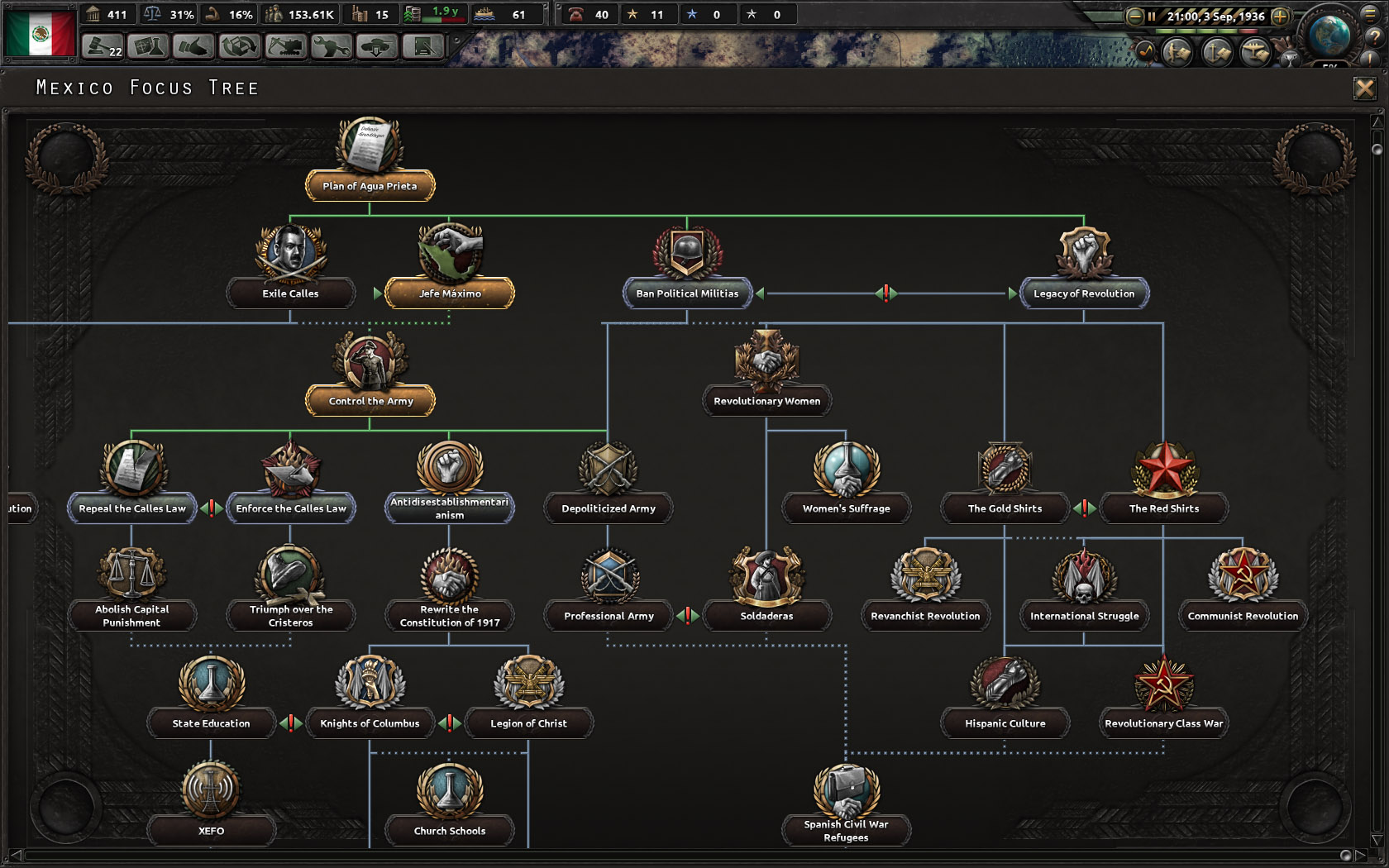Open the in-game menu with the hamburger icon
The image size is (1389, 868).
[1370, 15]
